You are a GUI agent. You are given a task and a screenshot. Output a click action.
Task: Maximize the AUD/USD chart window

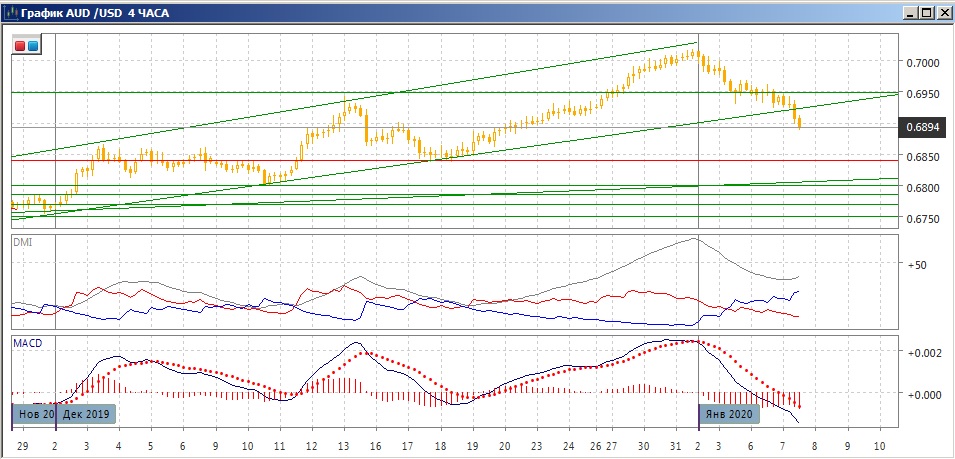click(927, 13)
